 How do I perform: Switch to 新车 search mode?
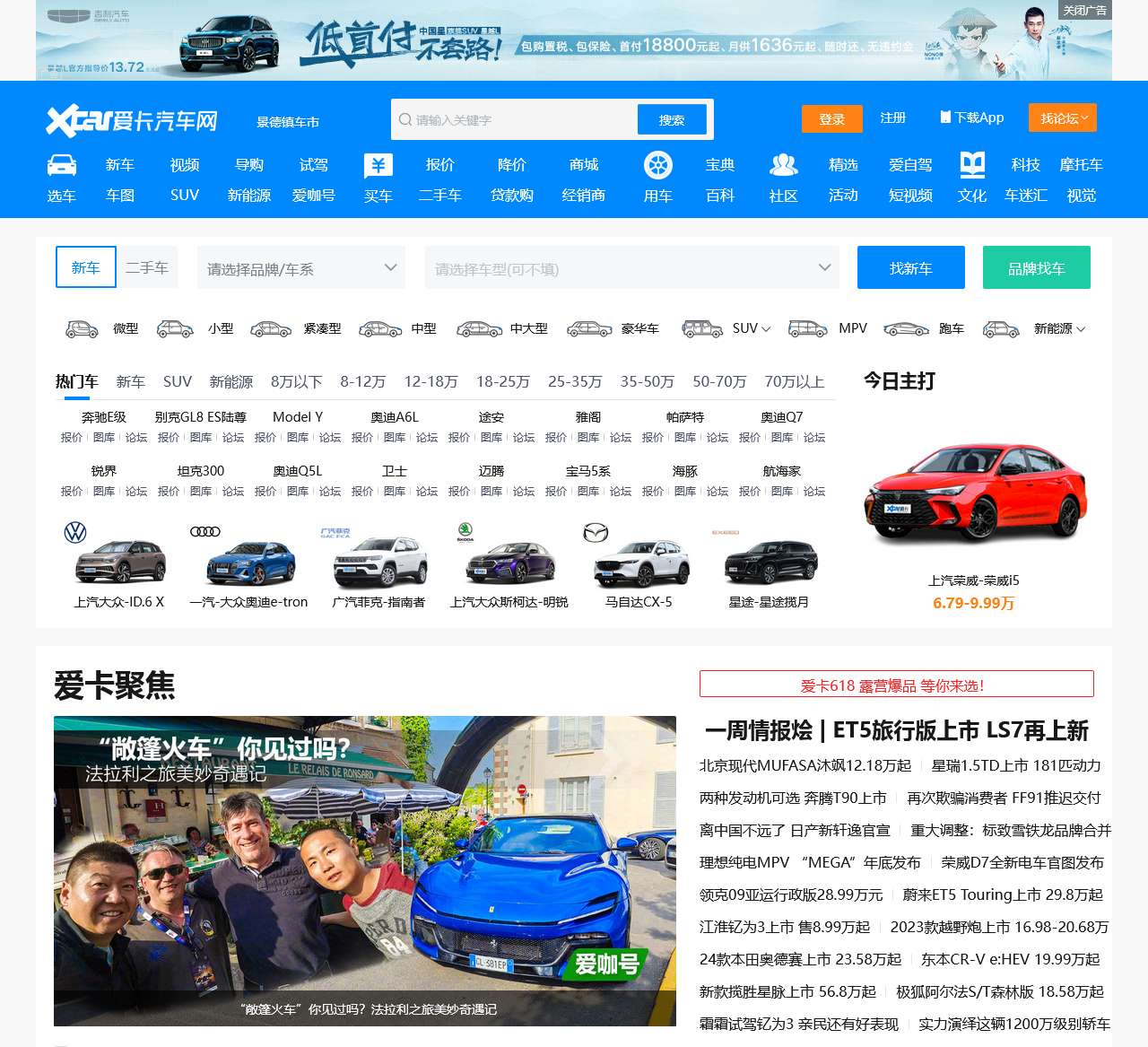tap(86, 267)
